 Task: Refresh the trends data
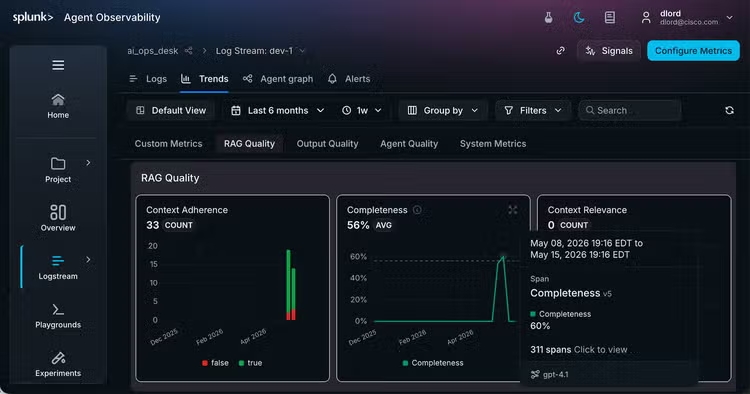[x=729, y=110]
